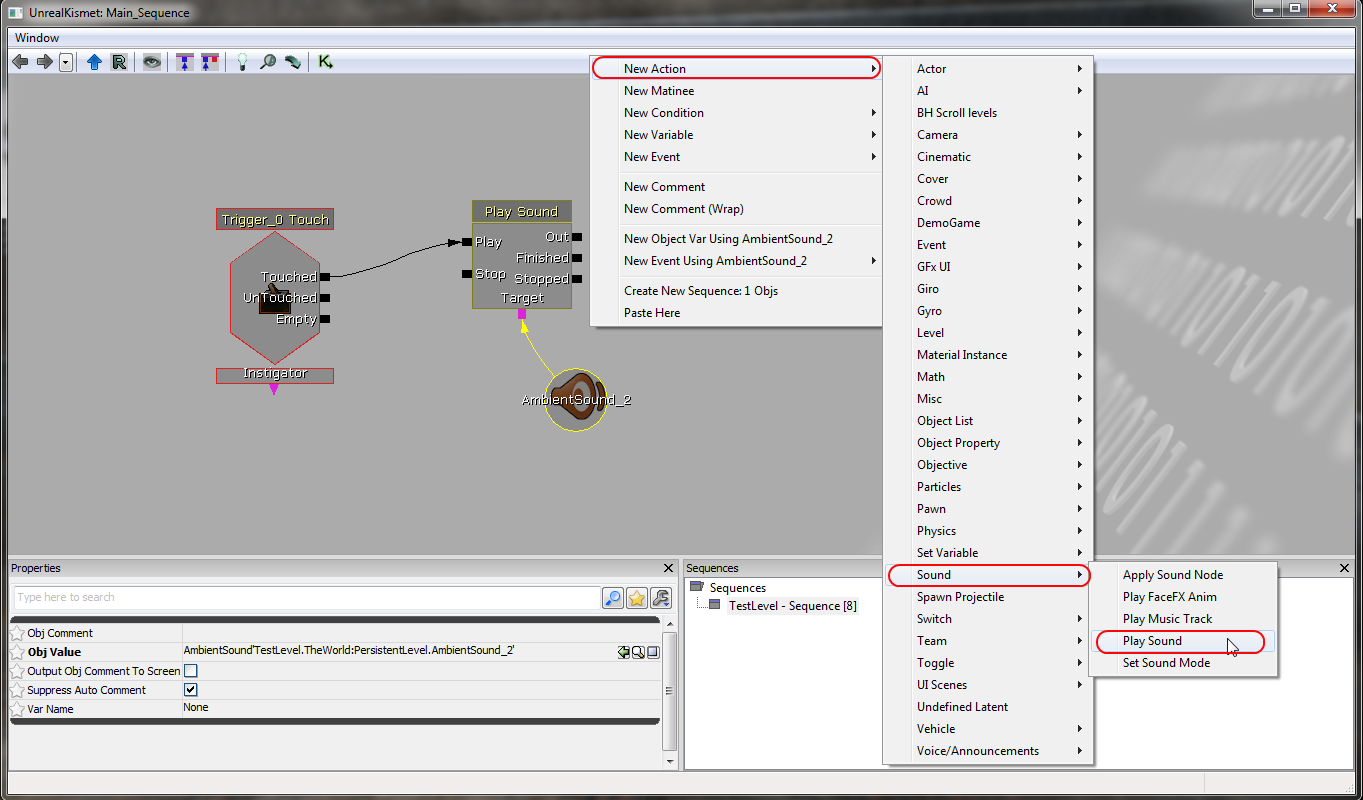This screenshot has height=800, width=1363.
Task: Expand the Sound action category
Action: 988,574
